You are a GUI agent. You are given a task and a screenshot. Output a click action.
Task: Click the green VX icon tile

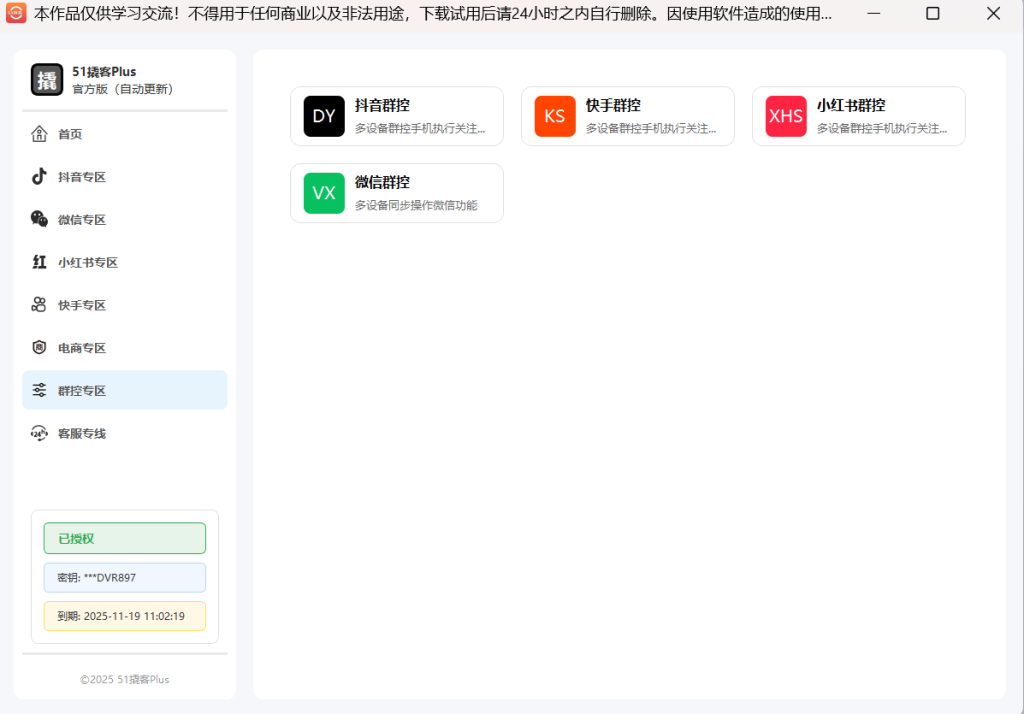pos(324,193)
